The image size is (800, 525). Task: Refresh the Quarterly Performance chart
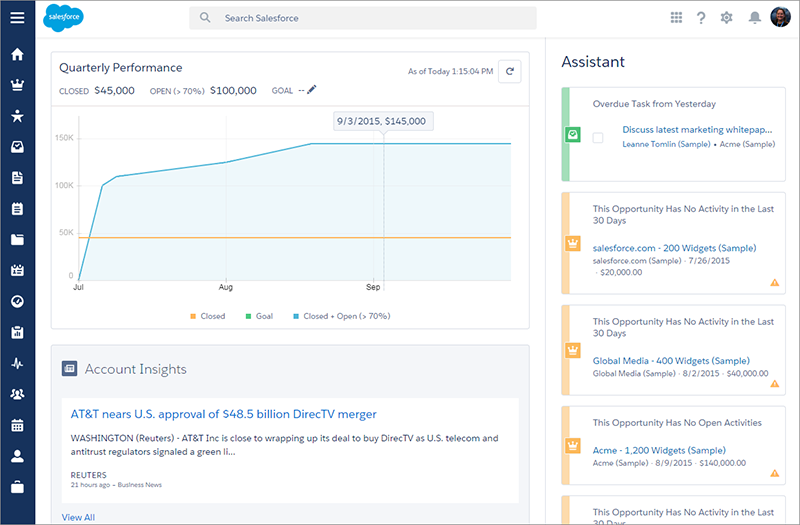[509, 71]
